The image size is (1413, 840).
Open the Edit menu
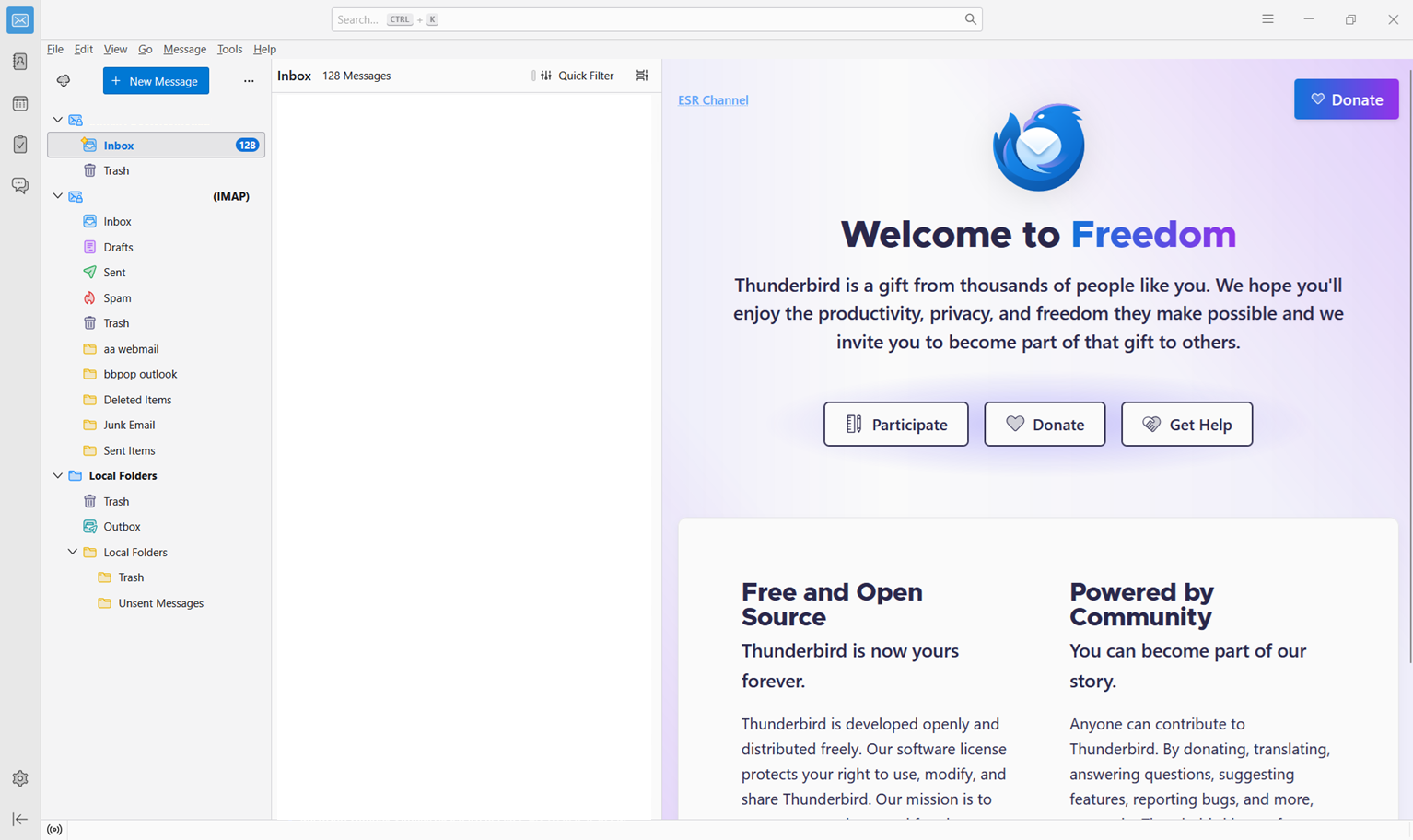click(84, 49)
